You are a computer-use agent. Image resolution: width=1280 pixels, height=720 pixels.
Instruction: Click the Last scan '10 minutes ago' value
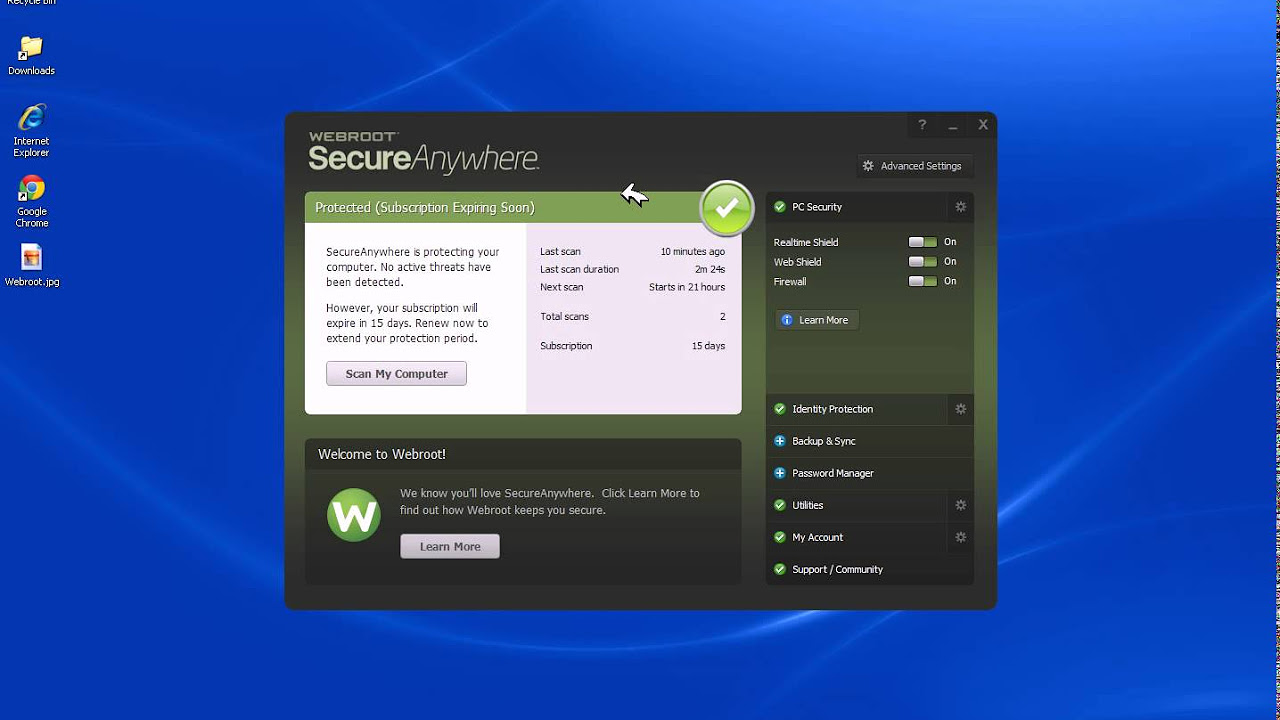[x=692, y=252]
